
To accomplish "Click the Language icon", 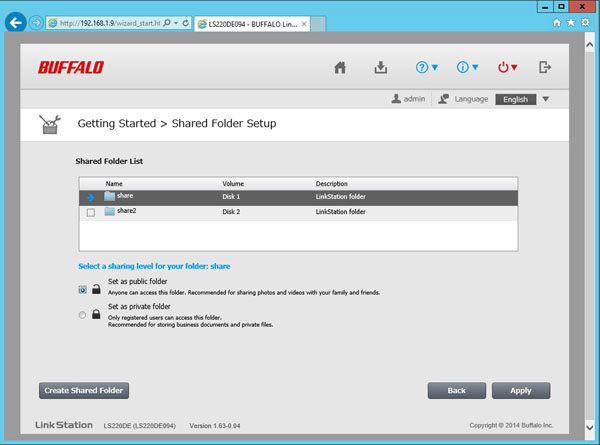I will point(443,99).
